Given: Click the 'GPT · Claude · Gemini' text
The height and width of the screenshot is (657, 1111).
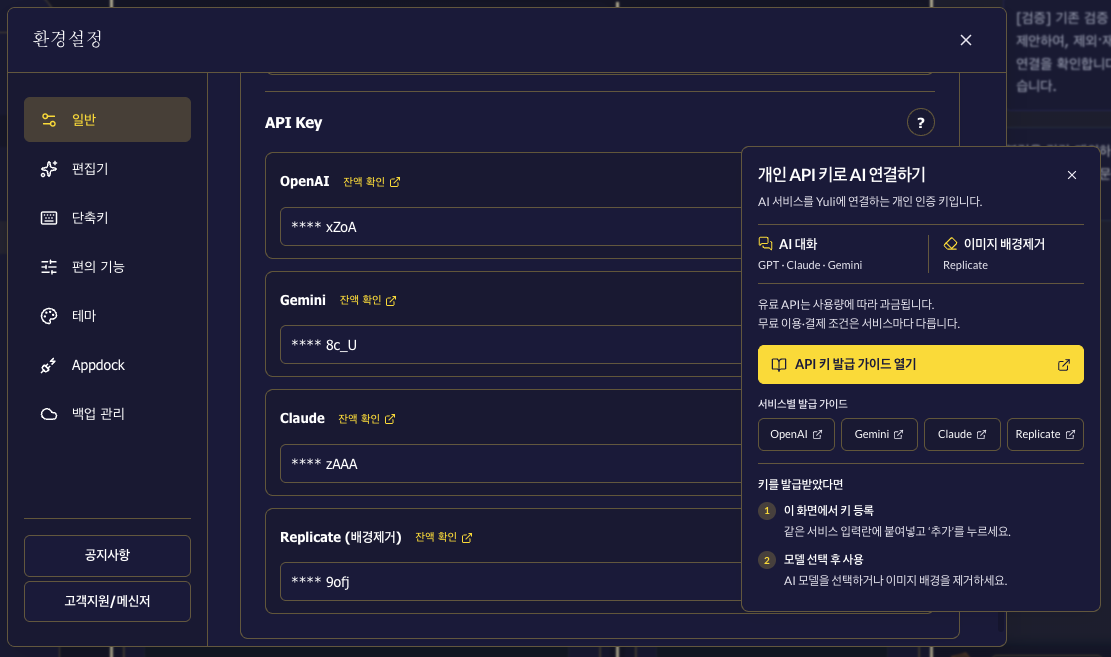Looking at the screenshot, I should [810, 265].
